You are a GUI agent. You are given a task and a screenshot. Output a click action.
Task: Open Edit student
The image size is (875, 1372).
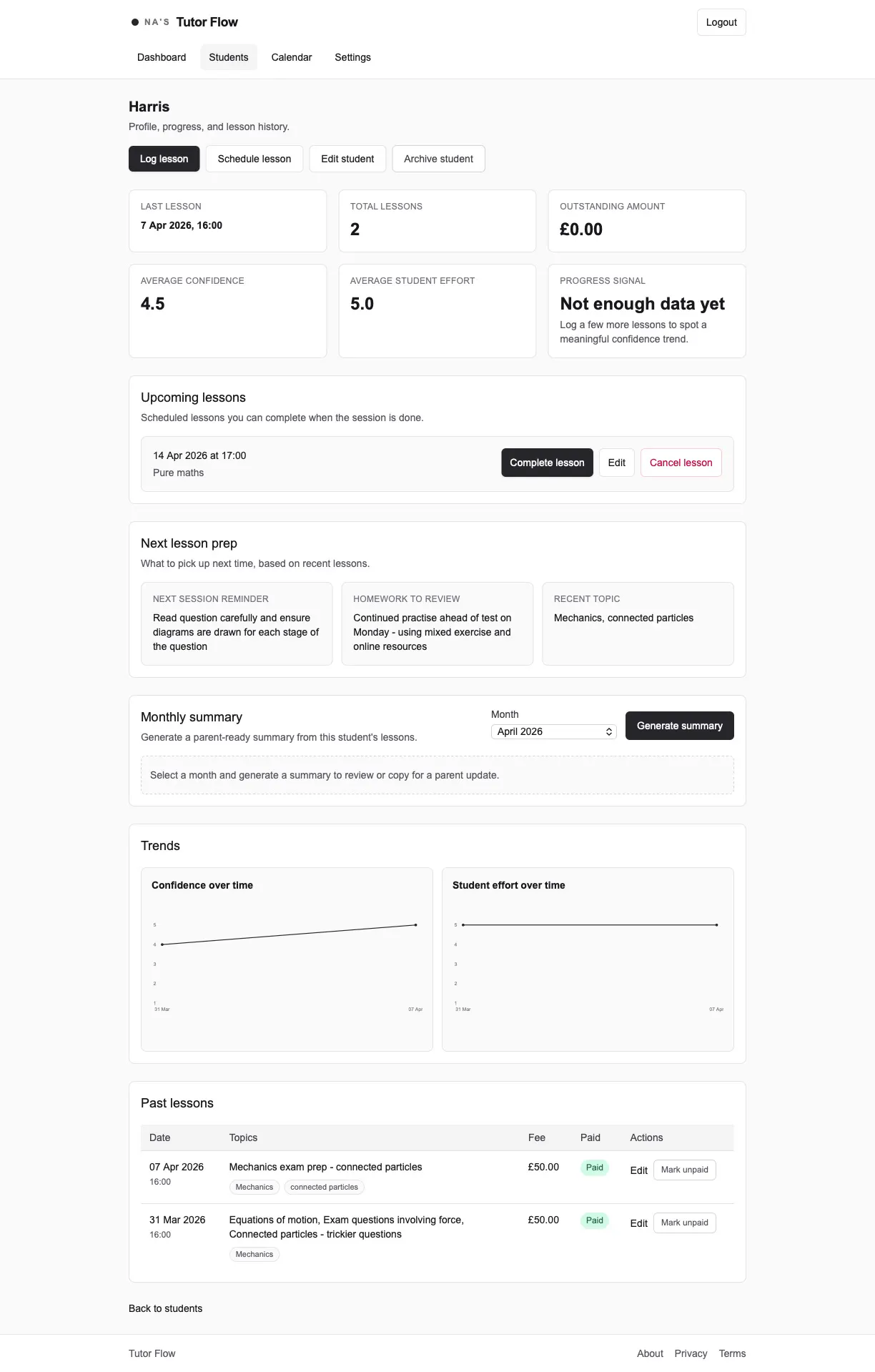point(347,159)
